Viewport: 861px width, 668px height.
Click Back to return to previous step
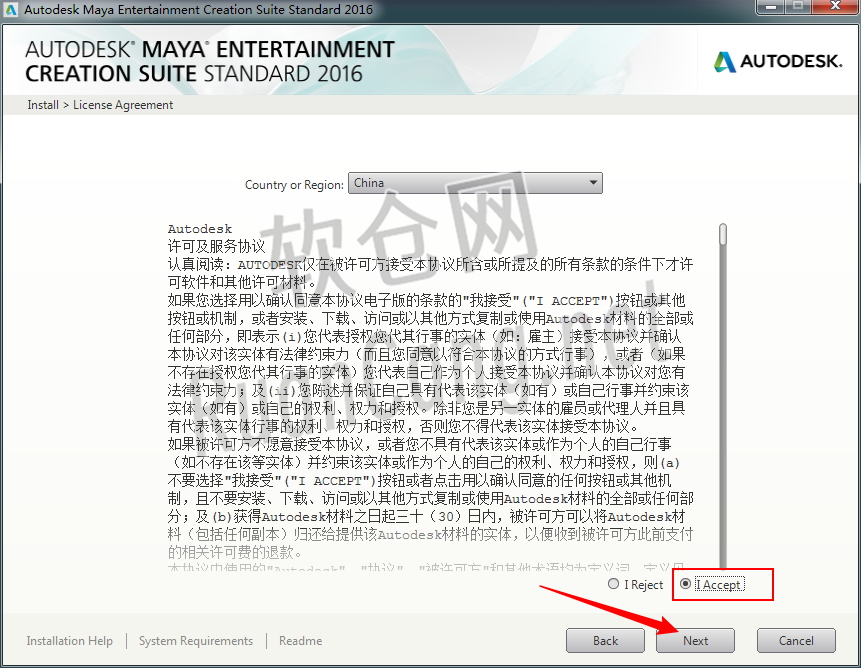(x=605, y=640)
